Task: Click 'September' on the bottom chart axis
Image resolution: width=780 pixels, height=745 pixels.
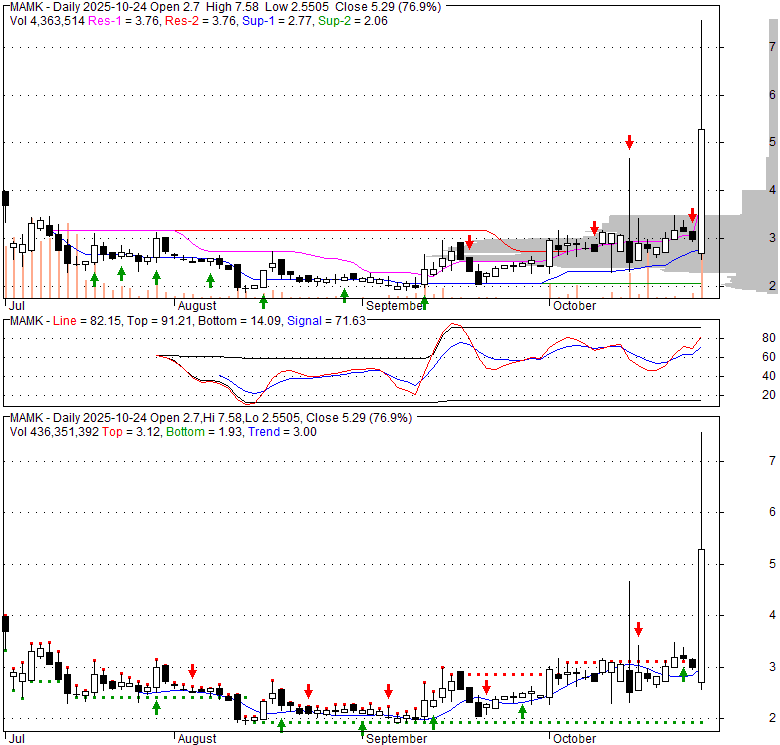Action: pos(396,739)
